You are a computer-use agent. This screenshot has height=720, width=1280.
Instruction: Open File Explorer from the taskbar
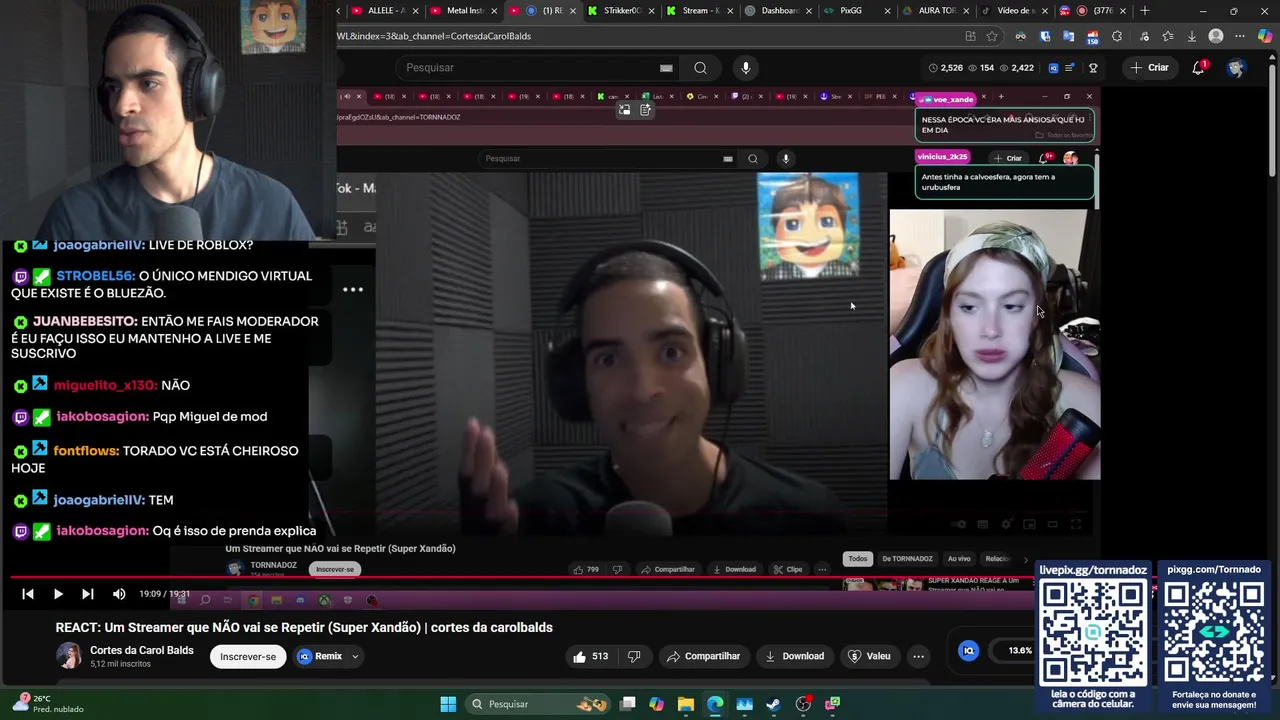click(685, 704)
